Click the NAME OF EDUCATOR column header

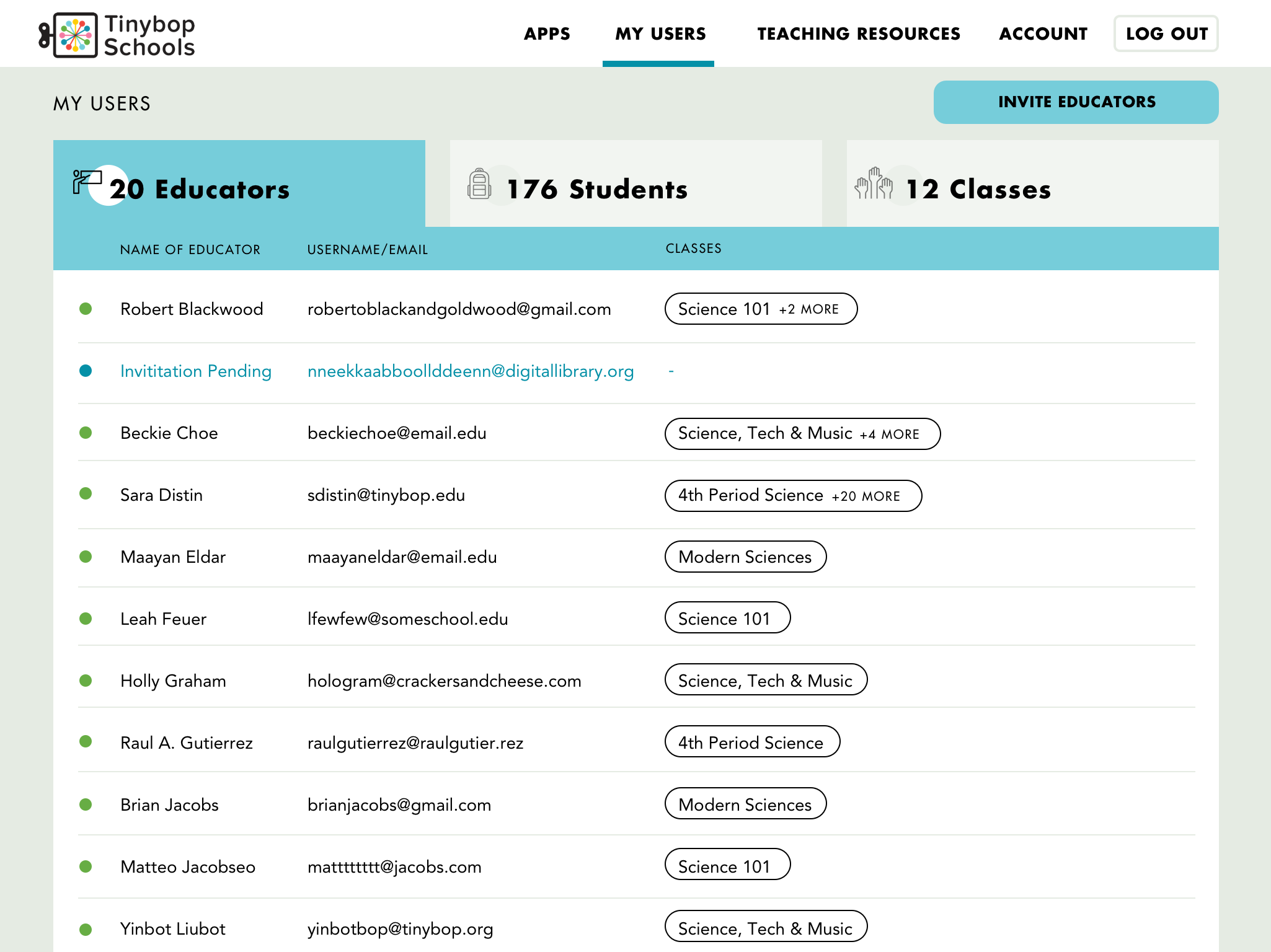tap(190, 249)
